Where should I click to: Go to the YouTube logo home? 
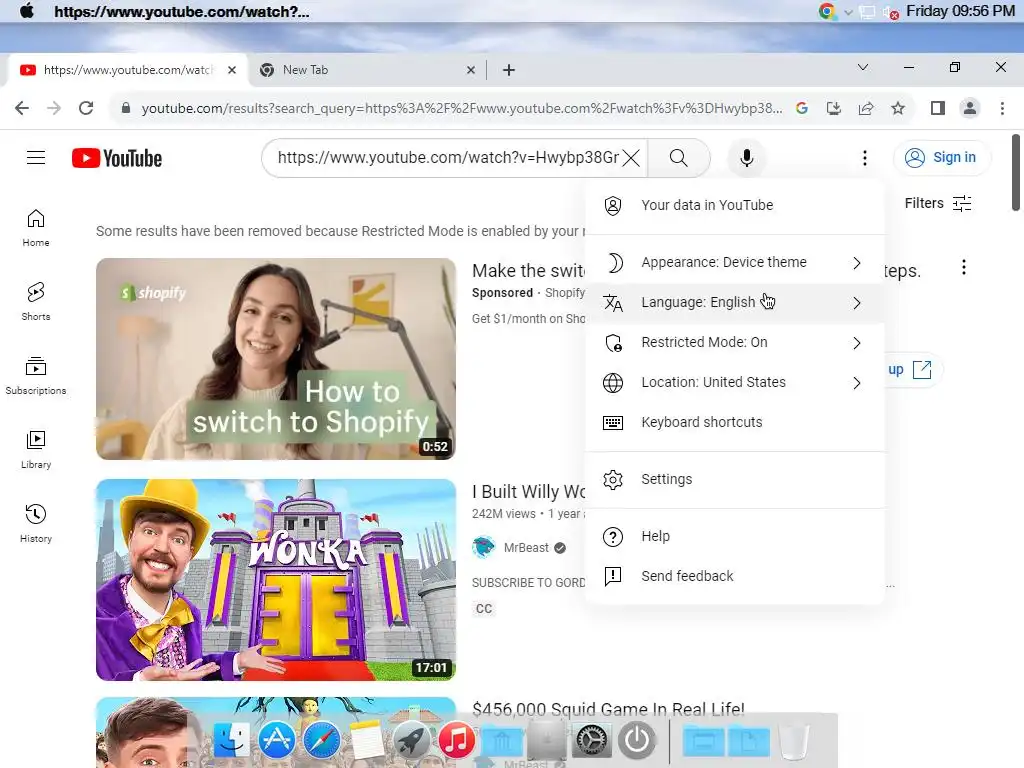point(117,158)
